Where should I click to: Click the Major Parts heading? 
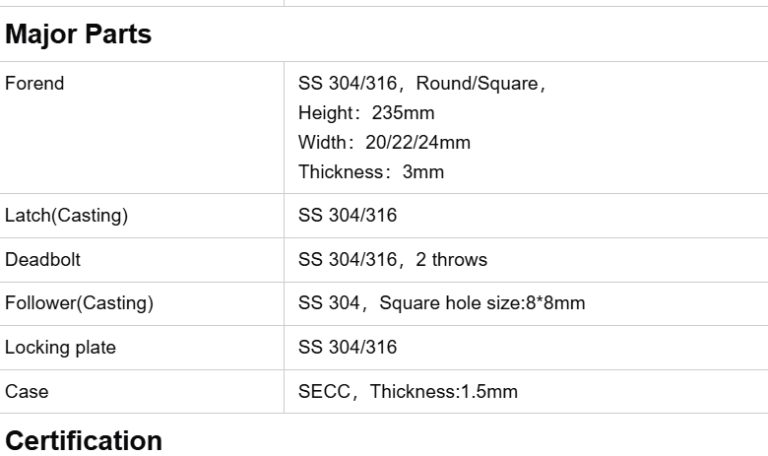[x=78, y=34]
